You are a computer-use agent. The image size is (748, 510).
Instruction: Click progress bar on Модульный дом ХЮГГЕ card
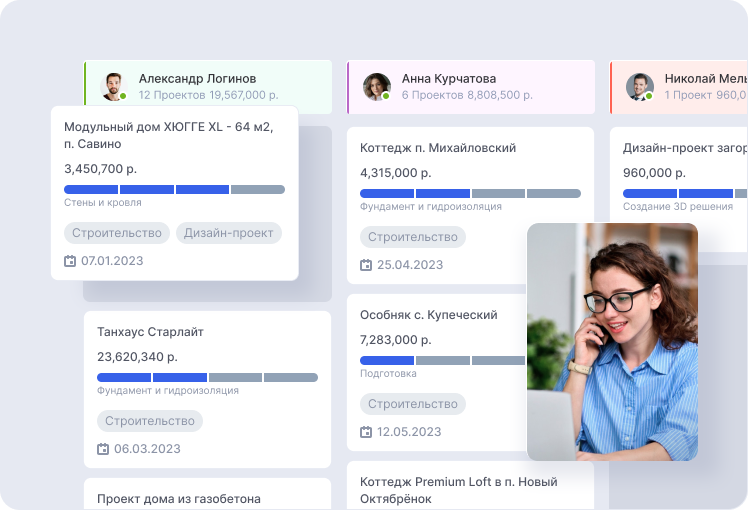pos(174,189)
